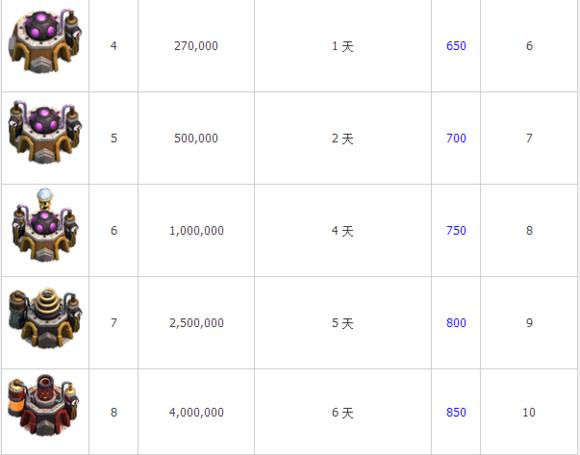This screenshot has height=455, width=580.
Task: Open the blue 650 hitpoints link
Action: (x=456, y=46)
